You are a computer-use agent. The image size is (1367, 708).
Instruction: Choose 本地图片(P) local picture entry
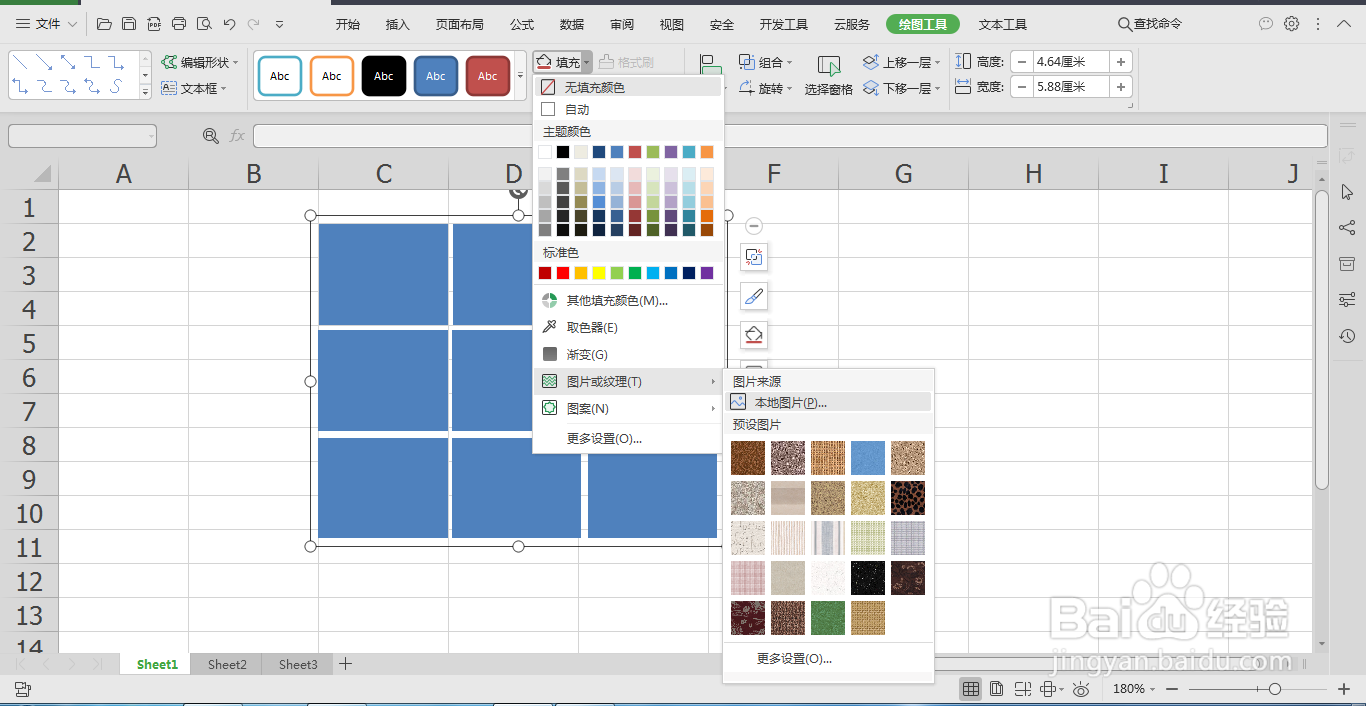790,400
